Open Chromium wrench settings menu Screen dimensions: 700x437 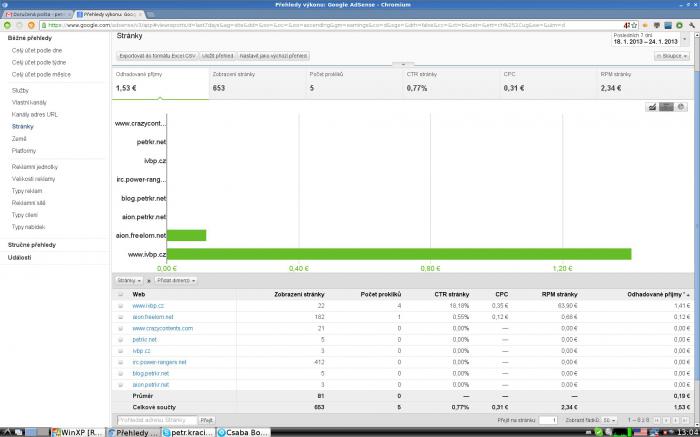692,25
